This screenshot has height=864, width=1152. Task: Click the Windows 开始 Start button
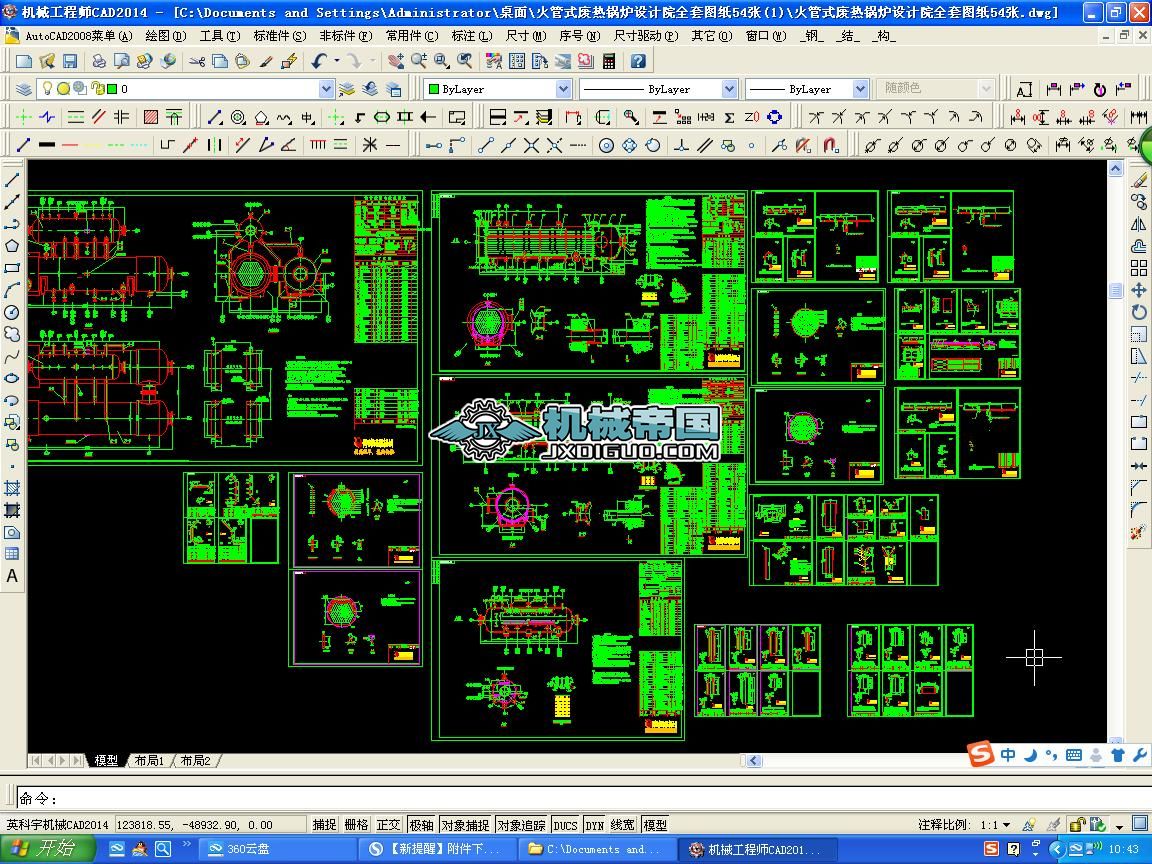pyautogui.click(x=46, y=849)
